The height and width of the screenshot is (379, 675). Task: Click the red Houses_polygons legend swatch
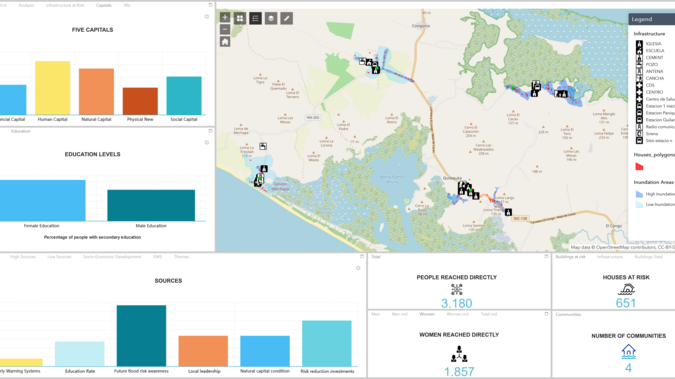pyautogui.click(x=639, y=167)
